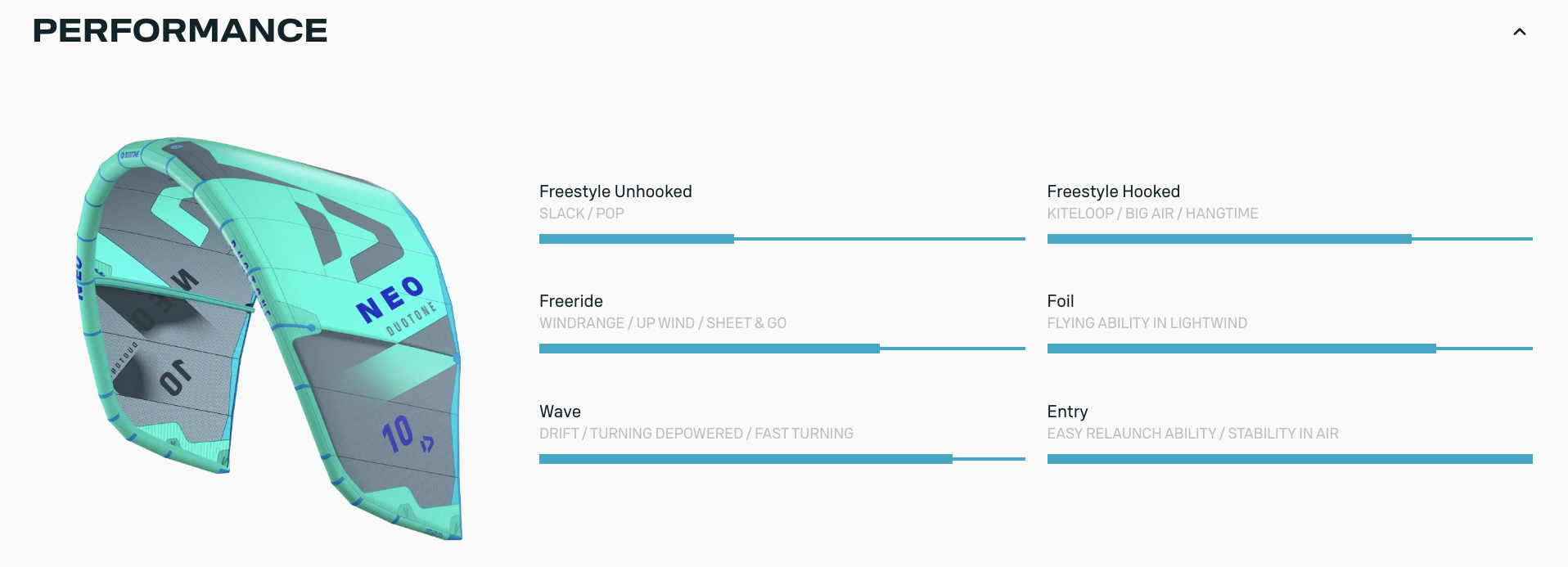Click the PERFORMANCE section heading
The image size is (1568, 567).
tap(180, 31)
